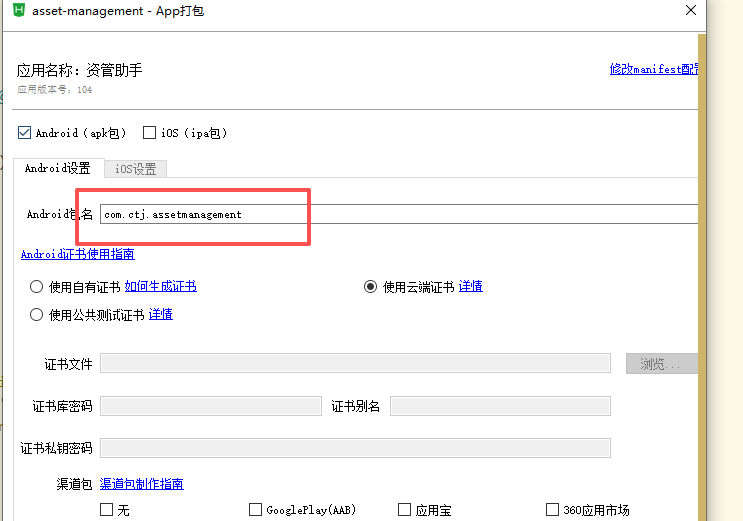Check the 应用宝 channel checkbox
Viewport: 743px width, 521px height.
(x=404, y=510)
